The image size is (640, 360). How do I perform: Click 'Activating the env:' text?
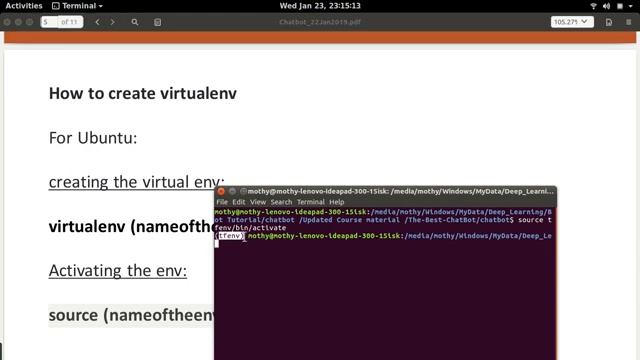(x=118, y=271)
